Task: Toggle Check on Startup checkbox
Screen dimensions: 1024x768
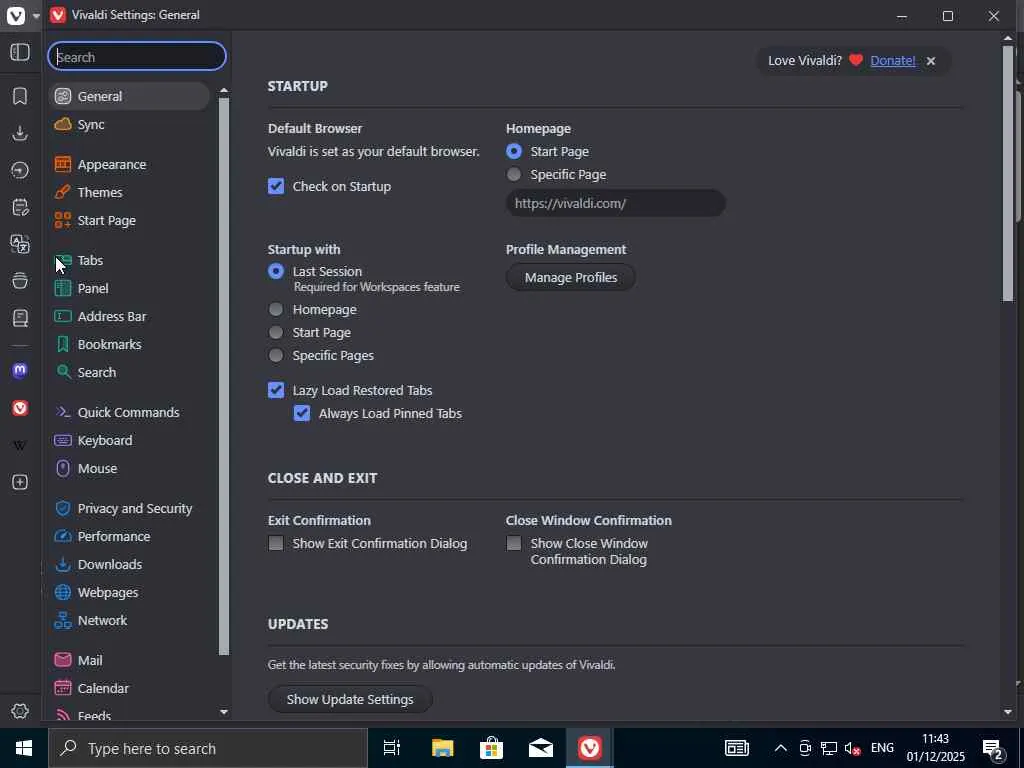Action: 276,186
